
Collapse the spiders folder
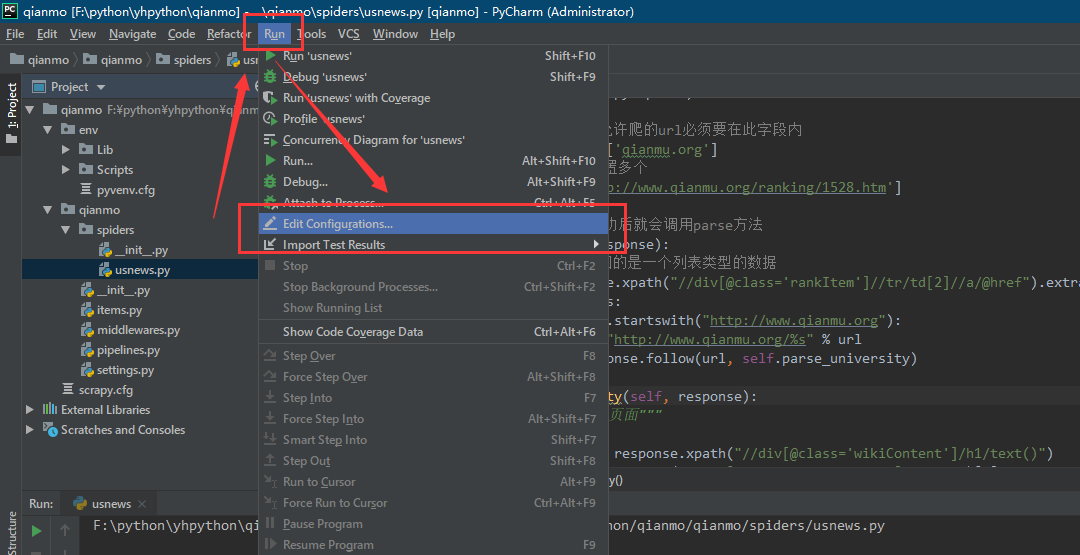[66, 229]
